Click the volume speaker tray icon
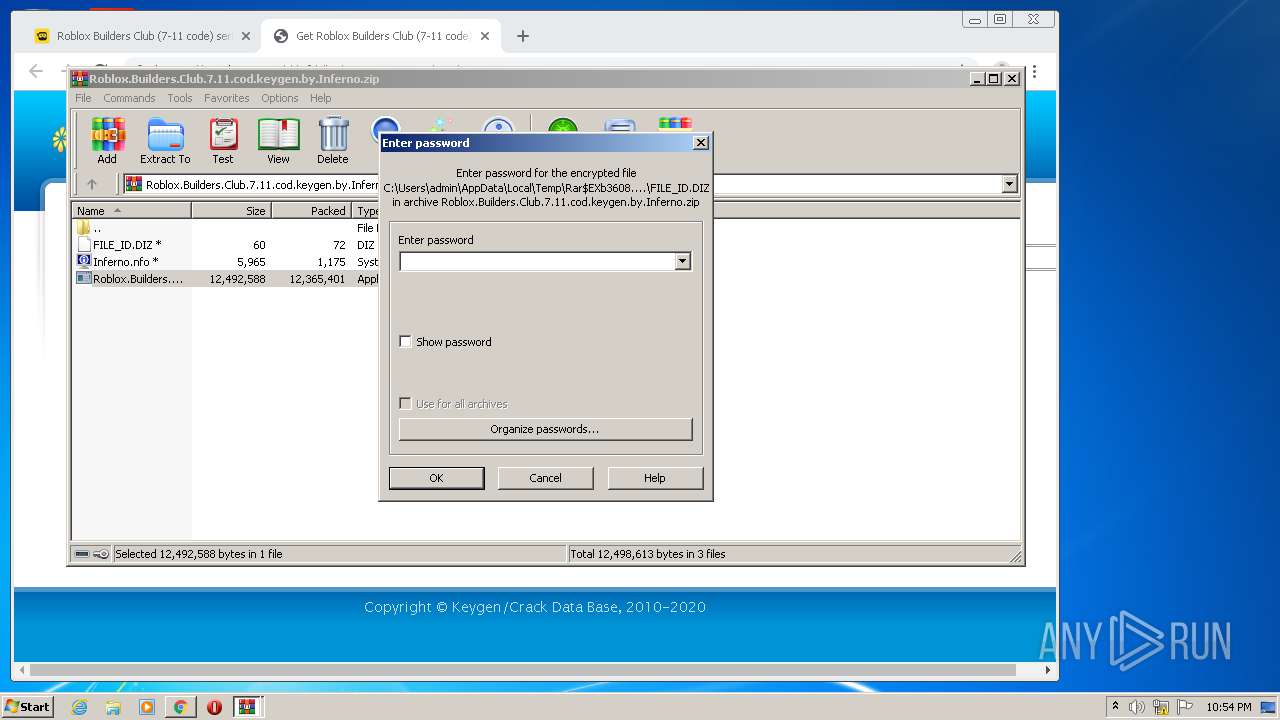This screenshot has width=1280, height=720. [1137, 707]
